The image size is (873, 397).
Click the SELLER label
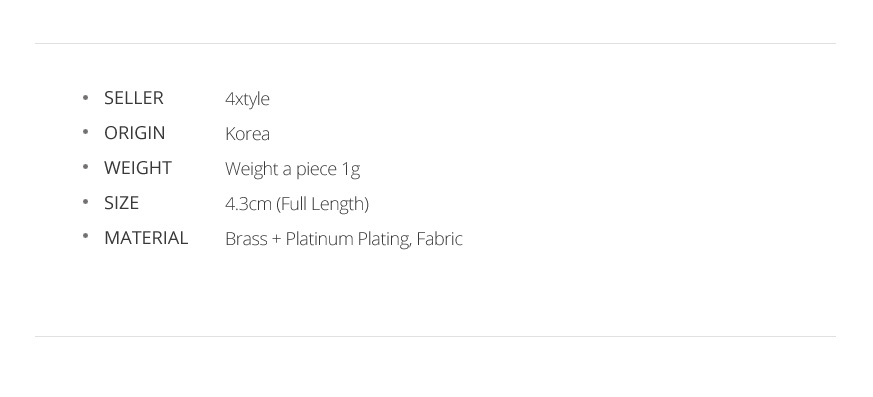point(134,98)
